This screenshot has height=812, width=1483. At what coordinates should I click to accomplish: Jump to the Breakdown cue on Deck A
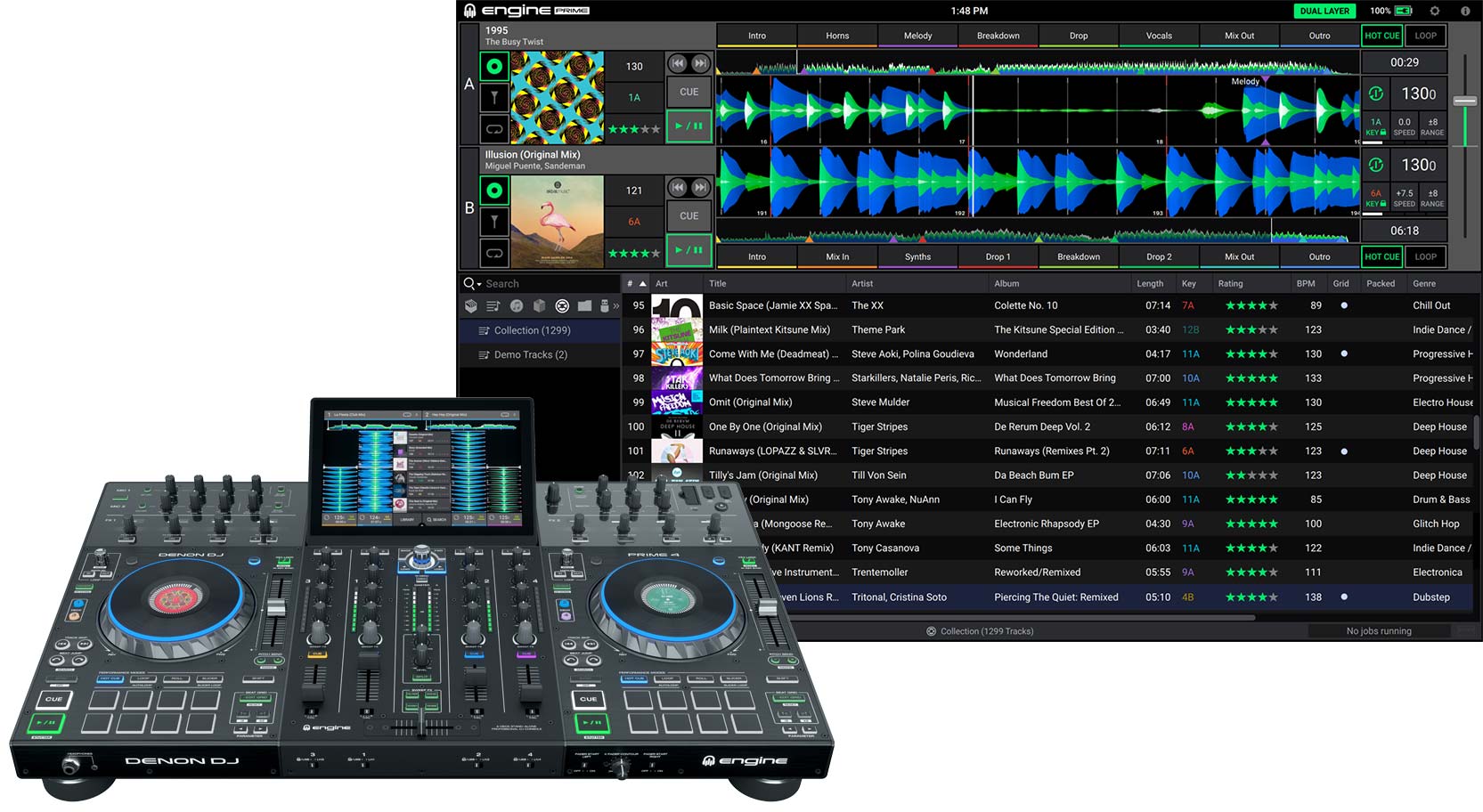click(998, 36)
